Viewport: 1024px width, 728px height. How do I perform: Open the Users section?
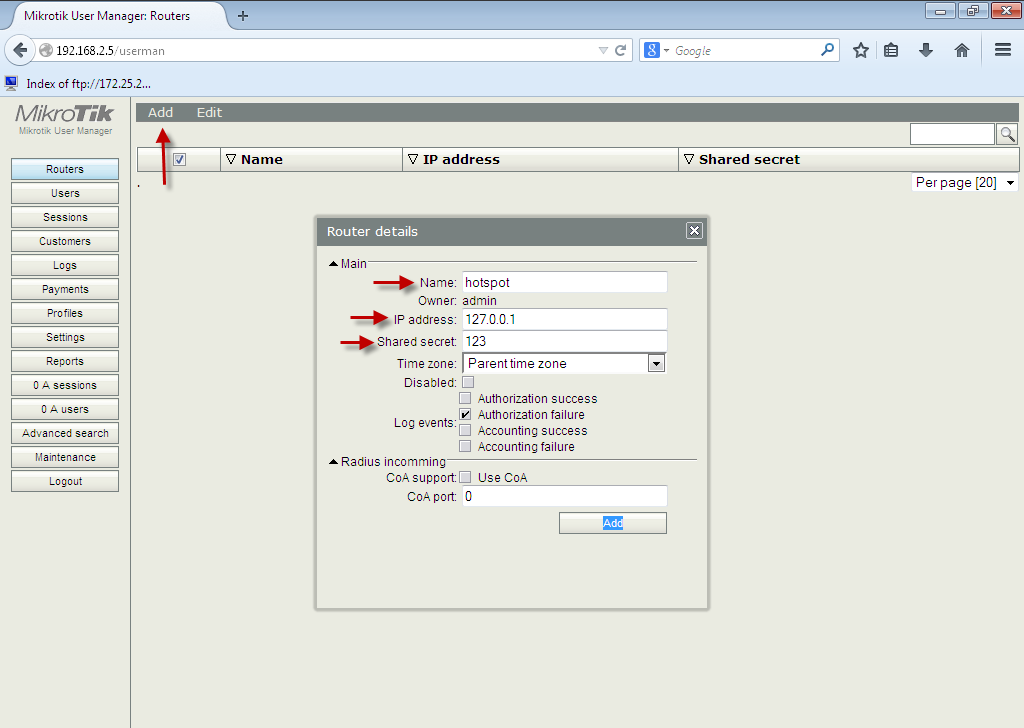[65, 193]
